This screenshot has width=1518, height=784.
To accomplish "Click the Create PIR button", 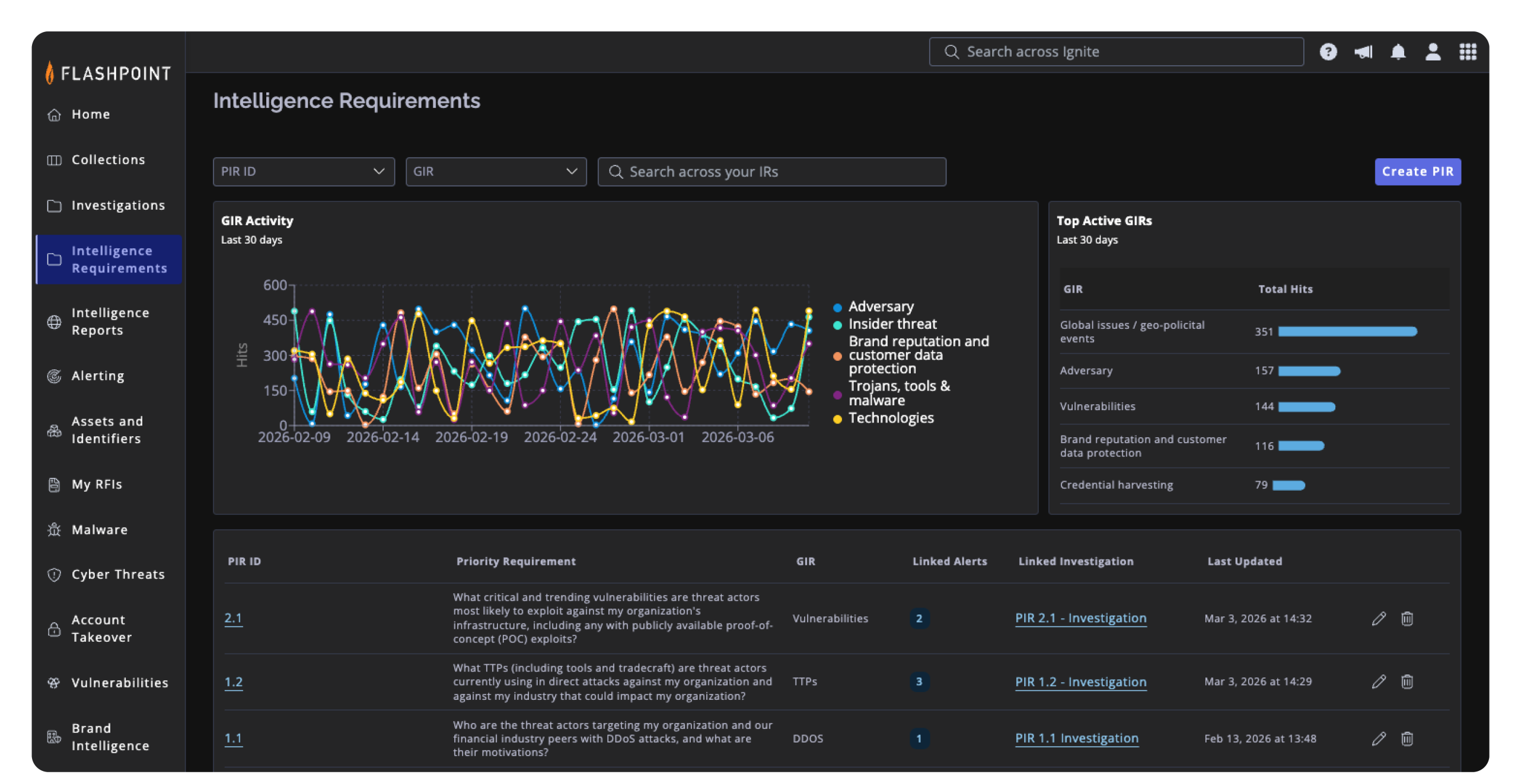I will coord(1417,172).
